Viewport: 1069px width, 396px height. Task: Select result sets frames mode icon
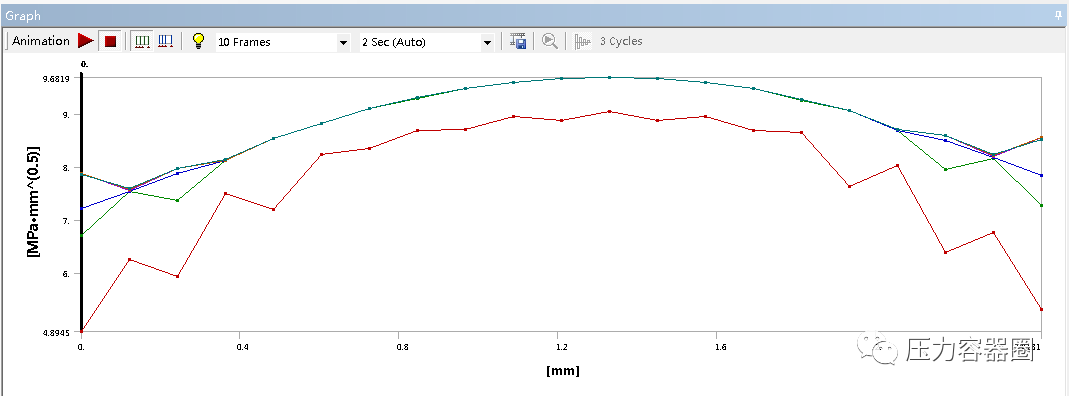pyautogui.click(x=166, y=41)
